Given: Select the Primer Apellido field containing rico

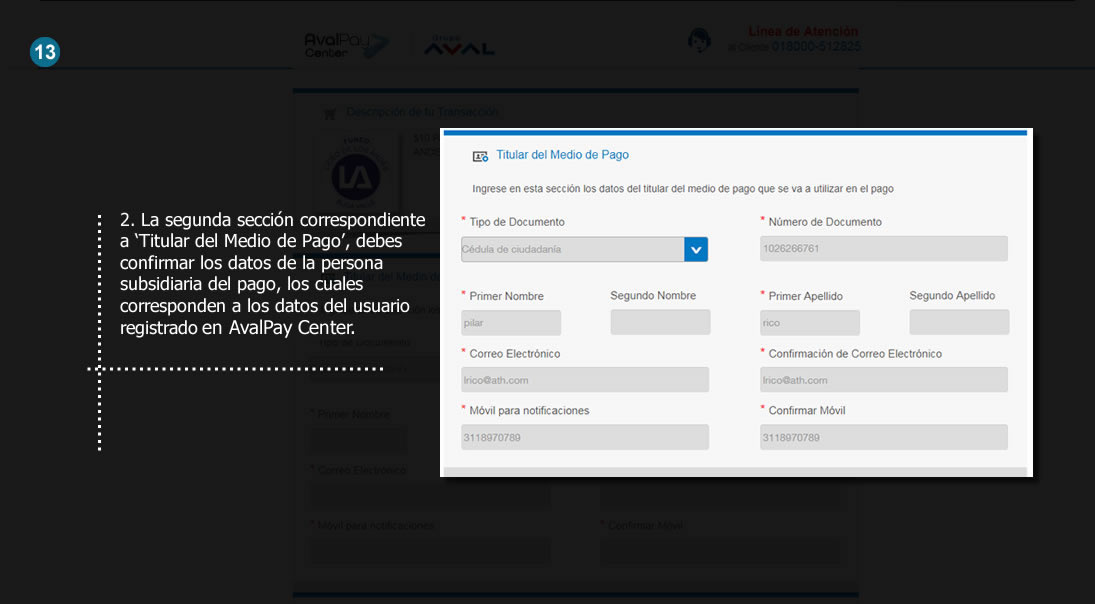Looking at the screenshot, I should 809,323.
